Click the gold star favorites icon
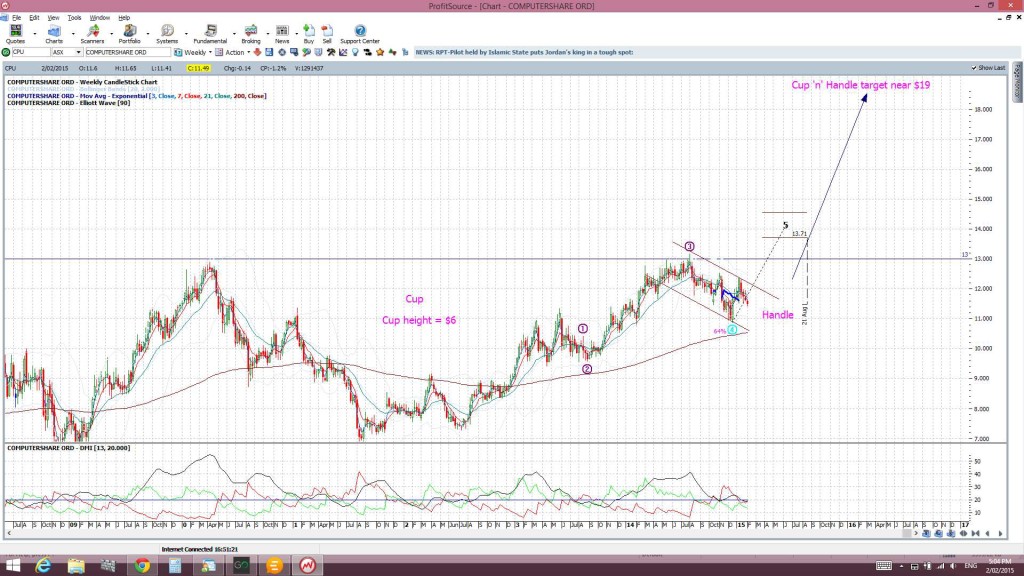 (380, 52)
